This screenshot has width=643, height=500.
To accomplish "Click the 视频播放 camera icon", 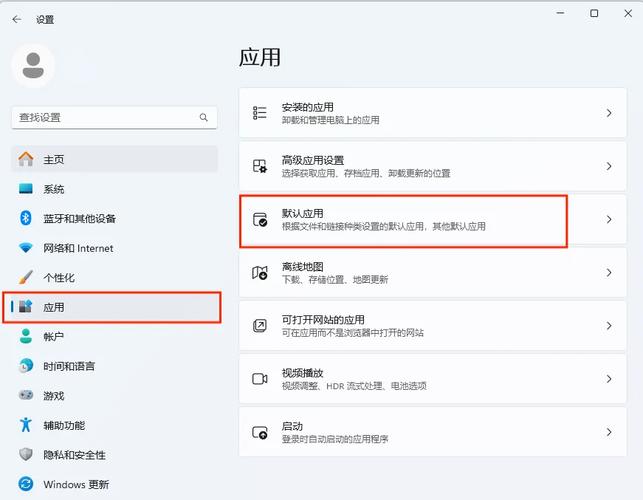I will 260,379.
